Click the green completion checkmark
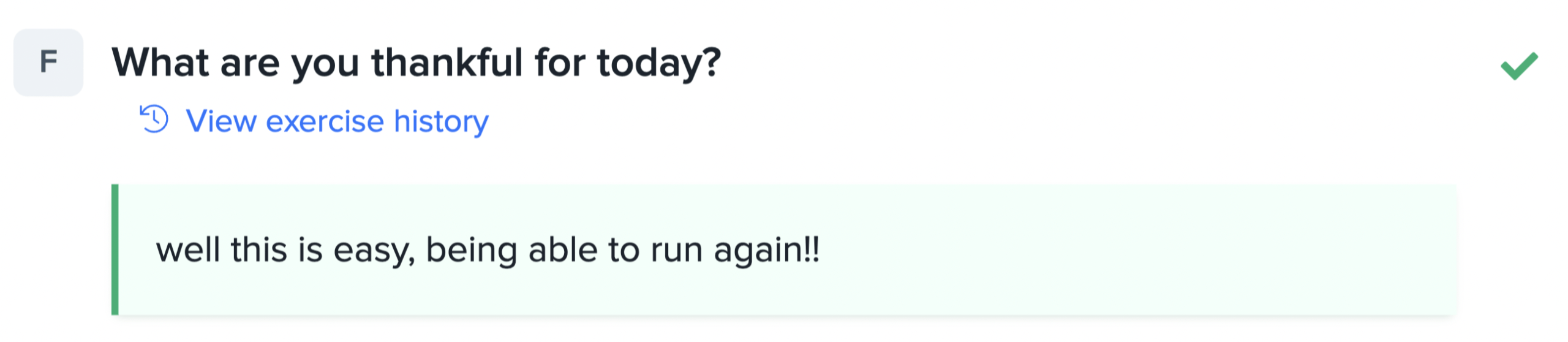1568x342 pixels. 1519,66
